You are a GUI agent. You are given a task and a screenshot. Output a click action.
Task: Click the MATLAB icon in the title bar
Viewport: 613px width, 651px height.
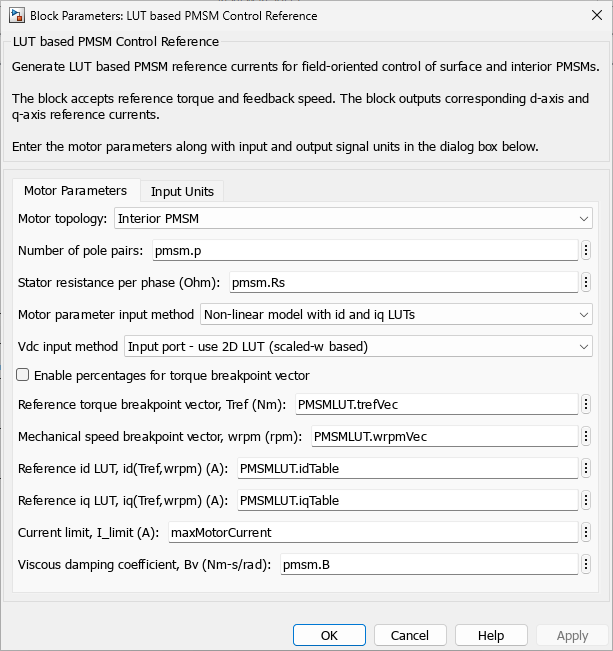pos(16,15)
